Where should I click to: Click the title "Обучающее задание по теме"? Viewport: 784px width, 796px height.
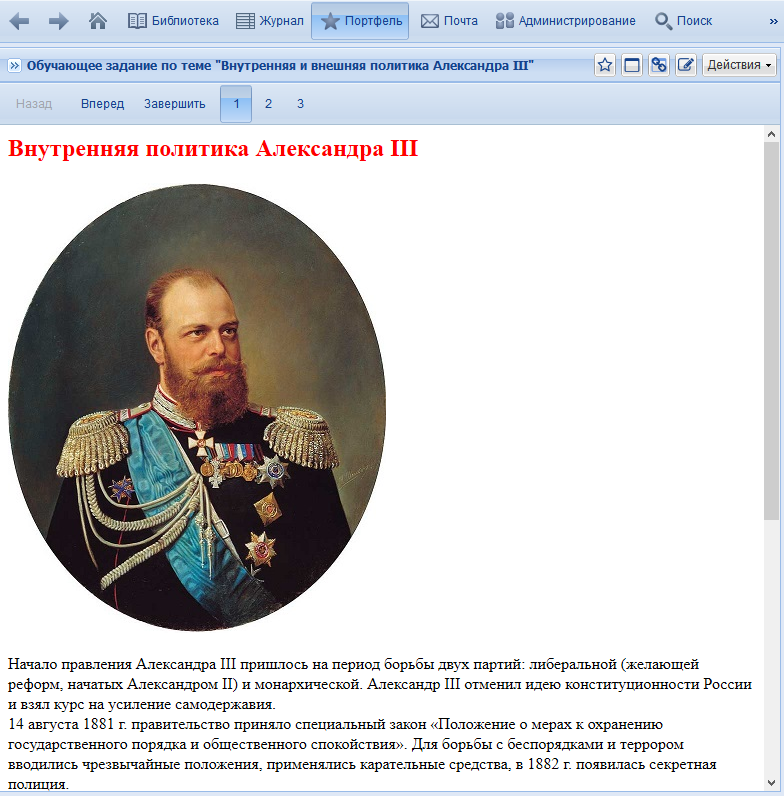[x=280, y=65]
